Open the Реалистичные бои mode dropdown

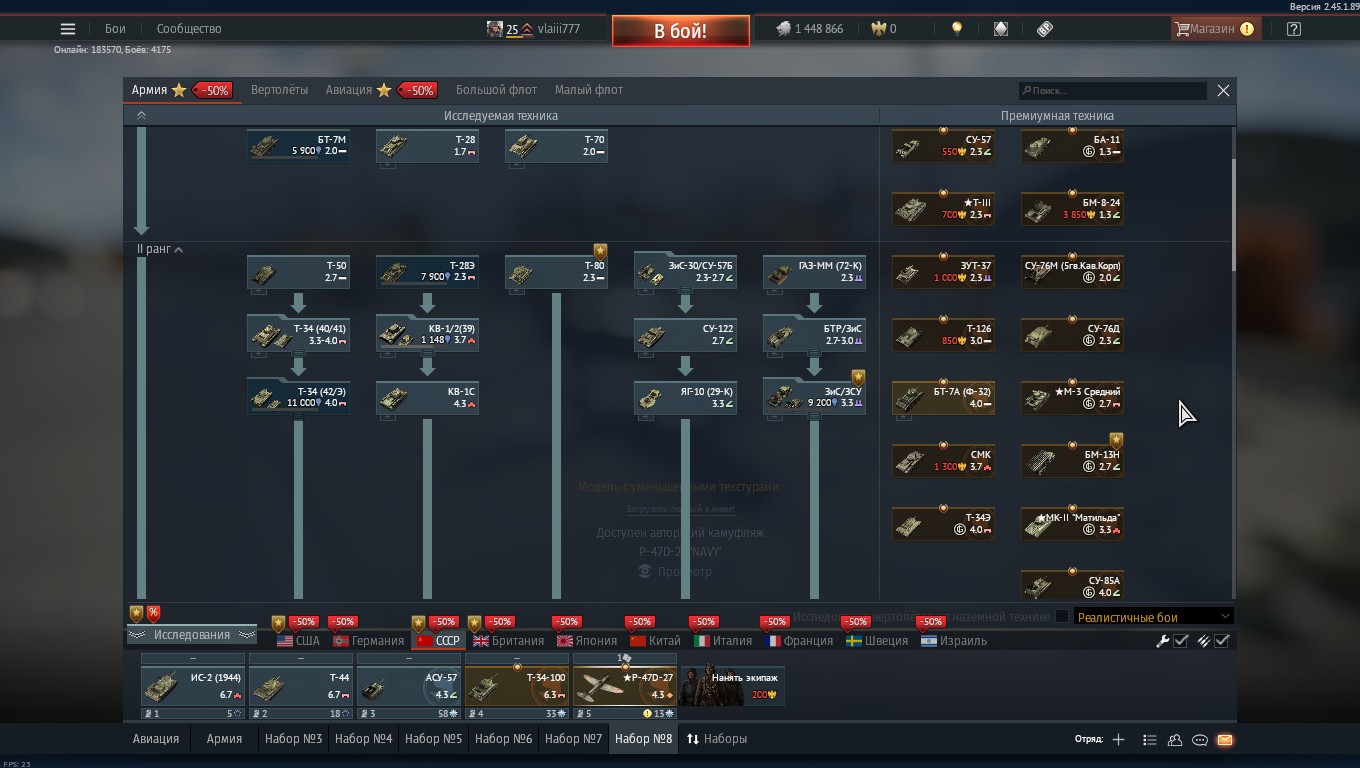tap(1153, 617)
